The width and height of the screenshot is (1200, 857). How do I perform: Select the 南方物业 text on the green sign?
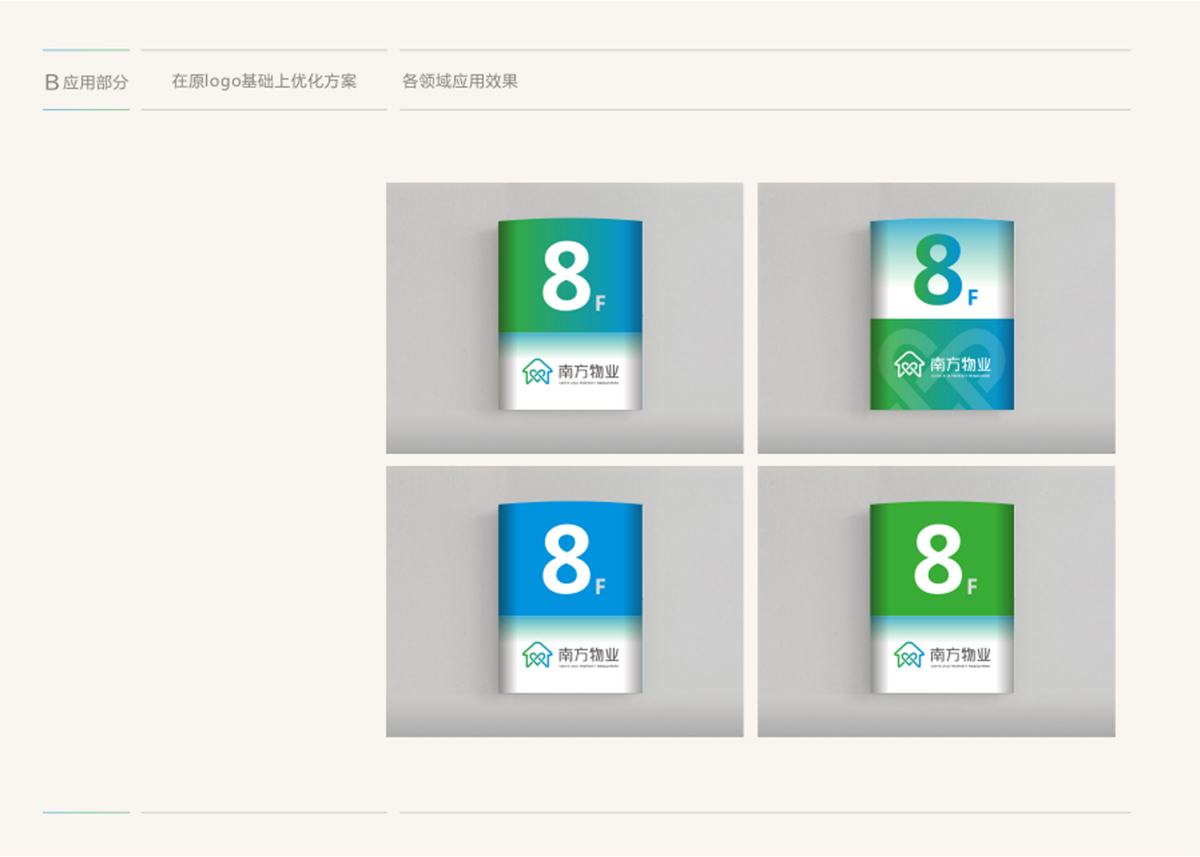(x=960, y=654)
